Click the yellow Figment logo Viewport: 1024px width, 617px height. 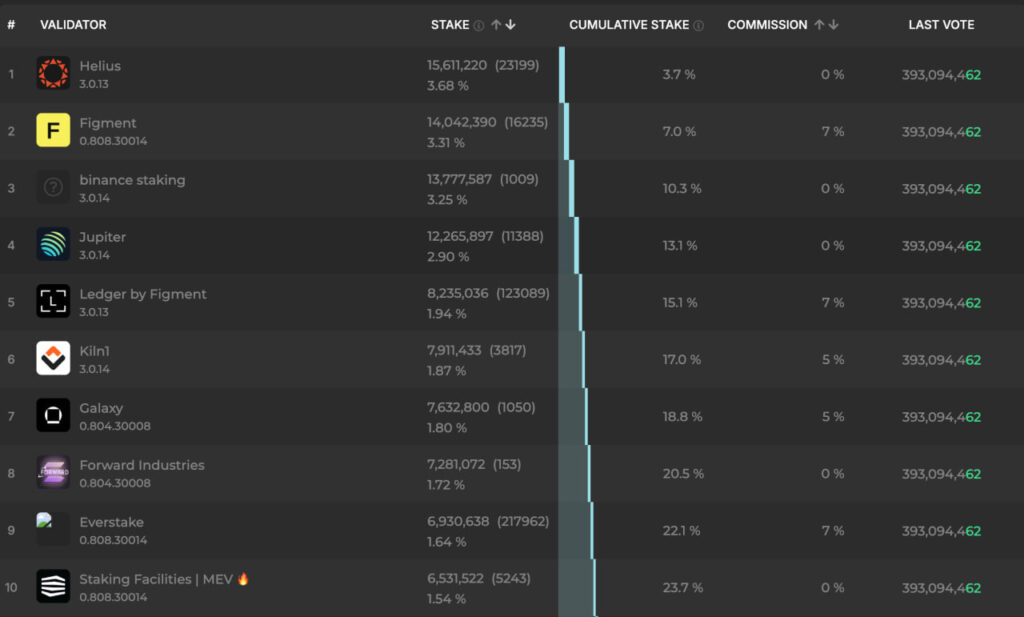[53, 130]
